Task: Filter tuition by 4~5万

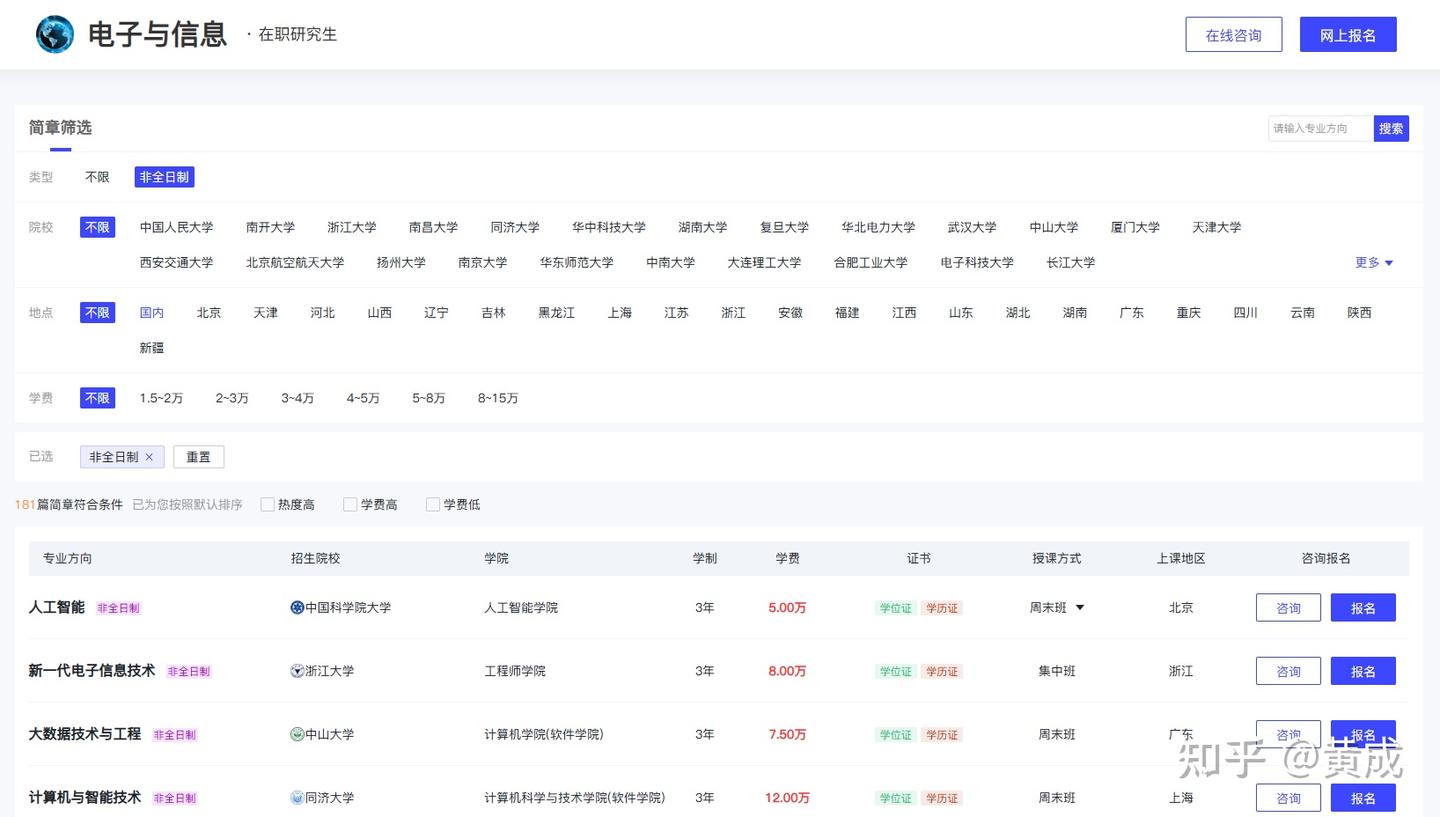Action: click(363, 398)
